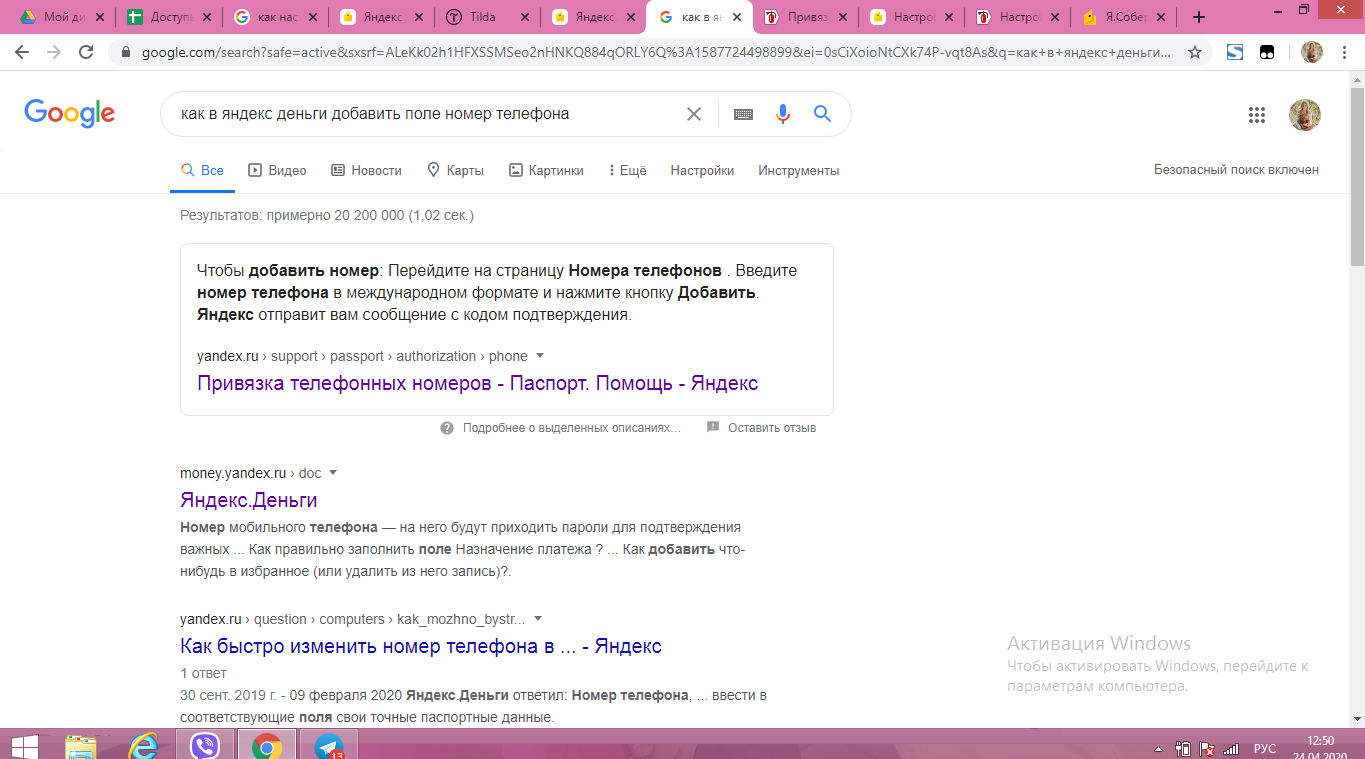Select the Картинки results filter
The width and height of the screenshot is (1365, 759).
point(546,171)
